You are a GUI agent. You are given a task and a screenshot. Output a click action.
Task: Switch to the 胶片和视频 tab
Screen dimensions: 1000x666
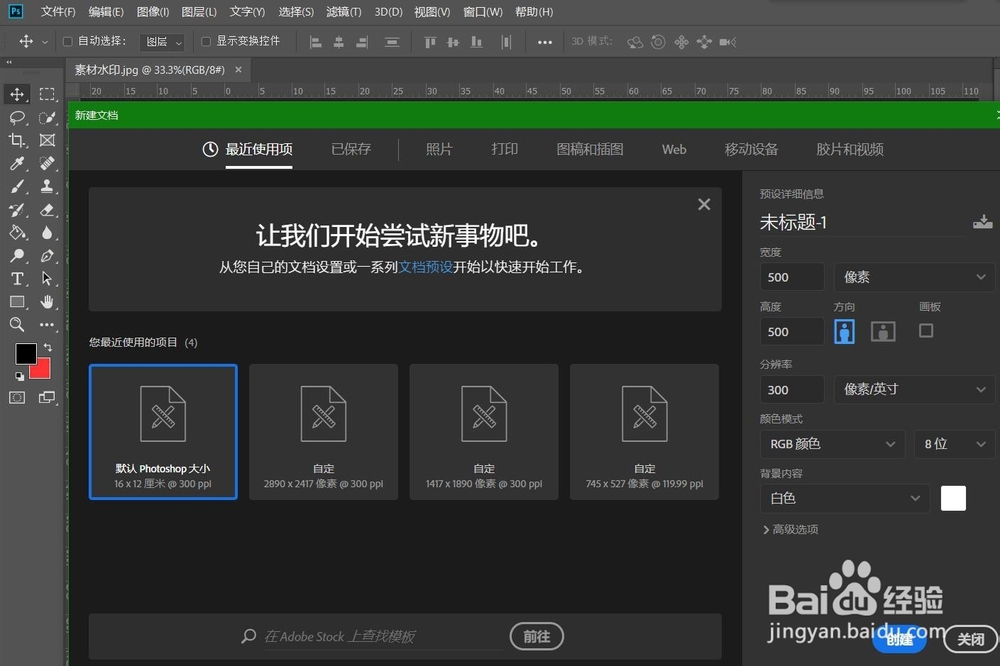(849, 149)
